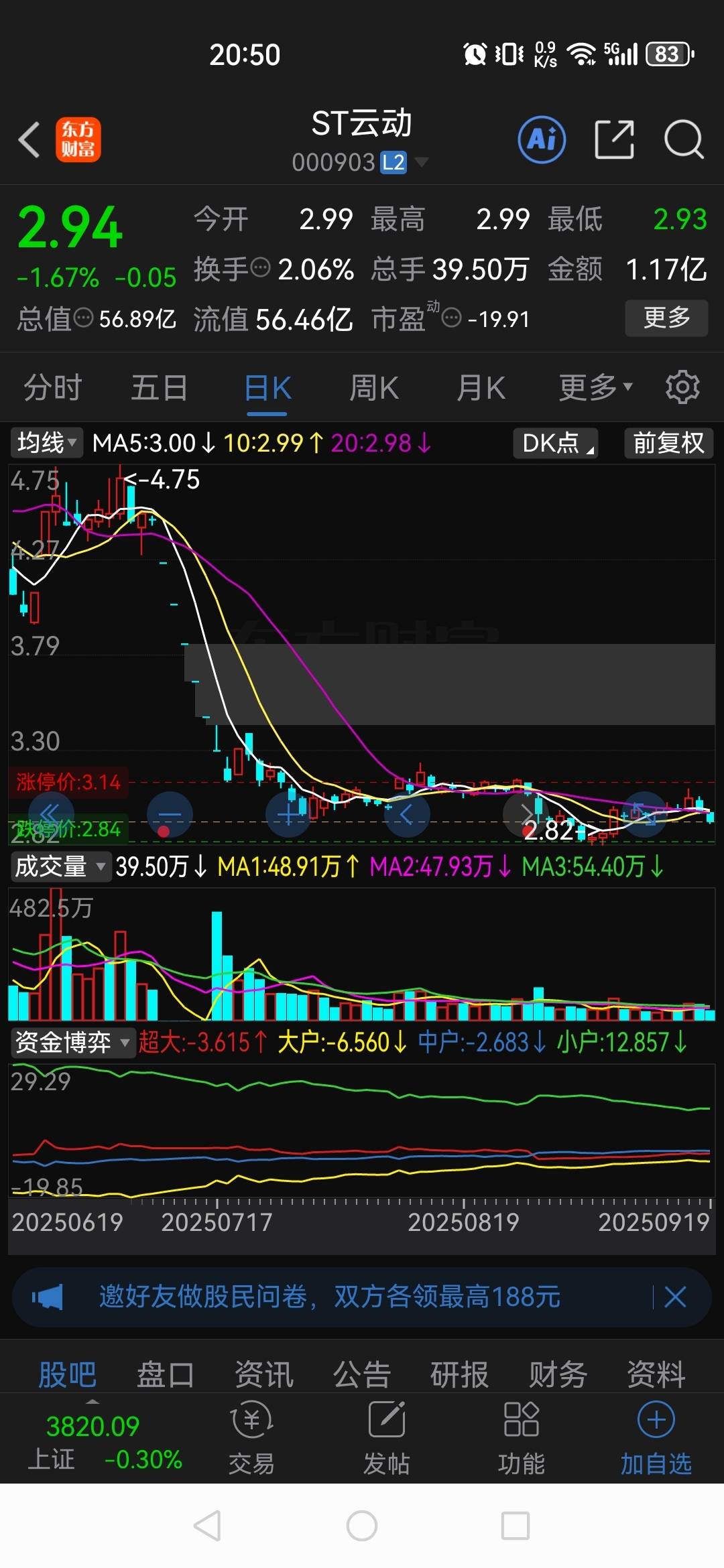Screen dimensions: 724x1568
Task: Tap the 东方财富 orange logo
Action: [78, 139]
